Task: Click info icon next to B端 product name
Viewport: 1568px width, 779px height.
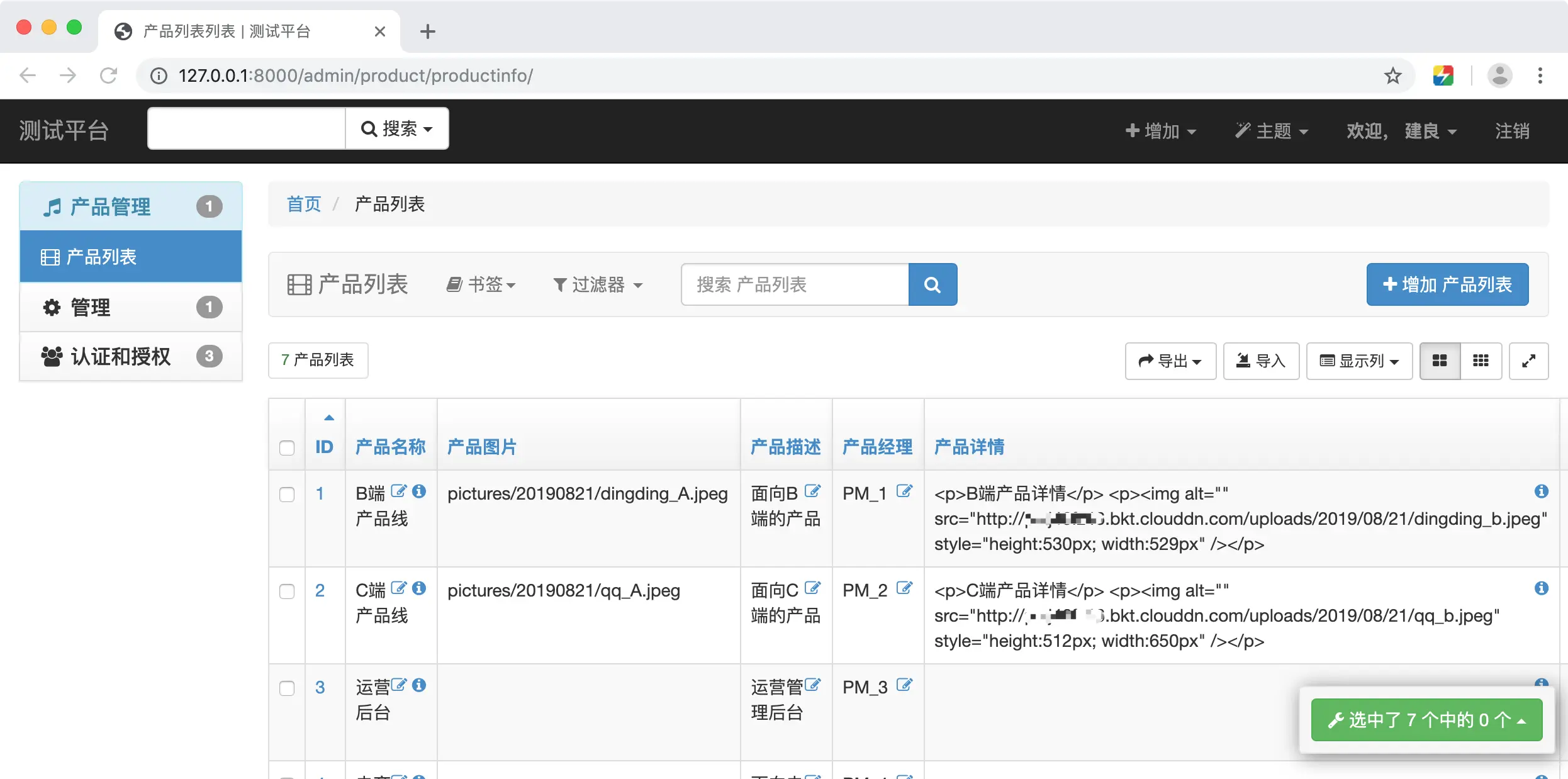Action: click(419, 491)
